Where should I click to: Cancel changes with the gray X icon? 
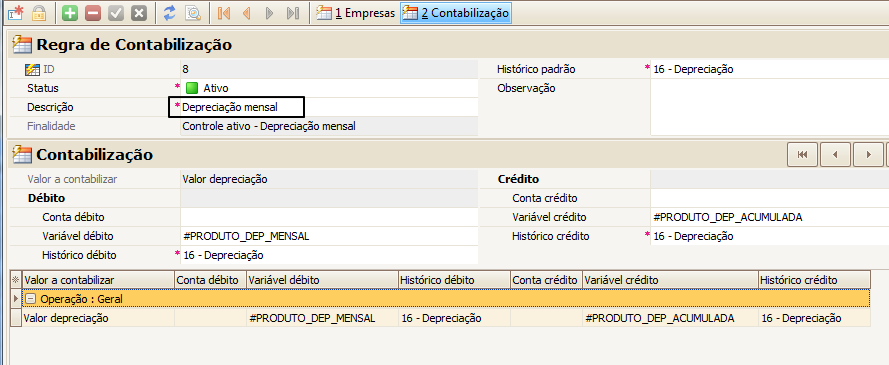tap(138, 12)
